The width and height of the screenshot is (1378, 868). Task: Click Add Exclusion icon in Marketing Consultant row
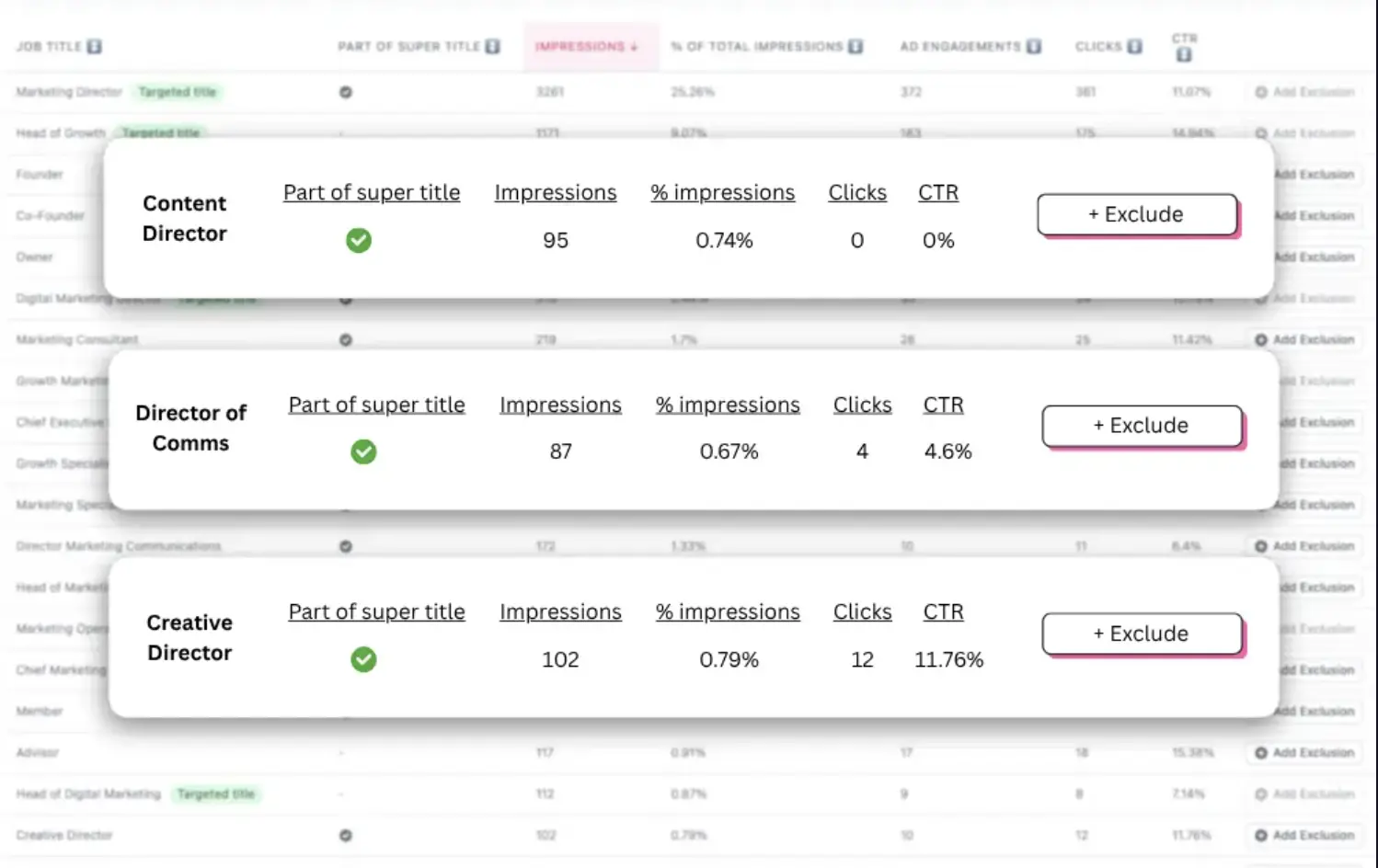point(1261,340)
